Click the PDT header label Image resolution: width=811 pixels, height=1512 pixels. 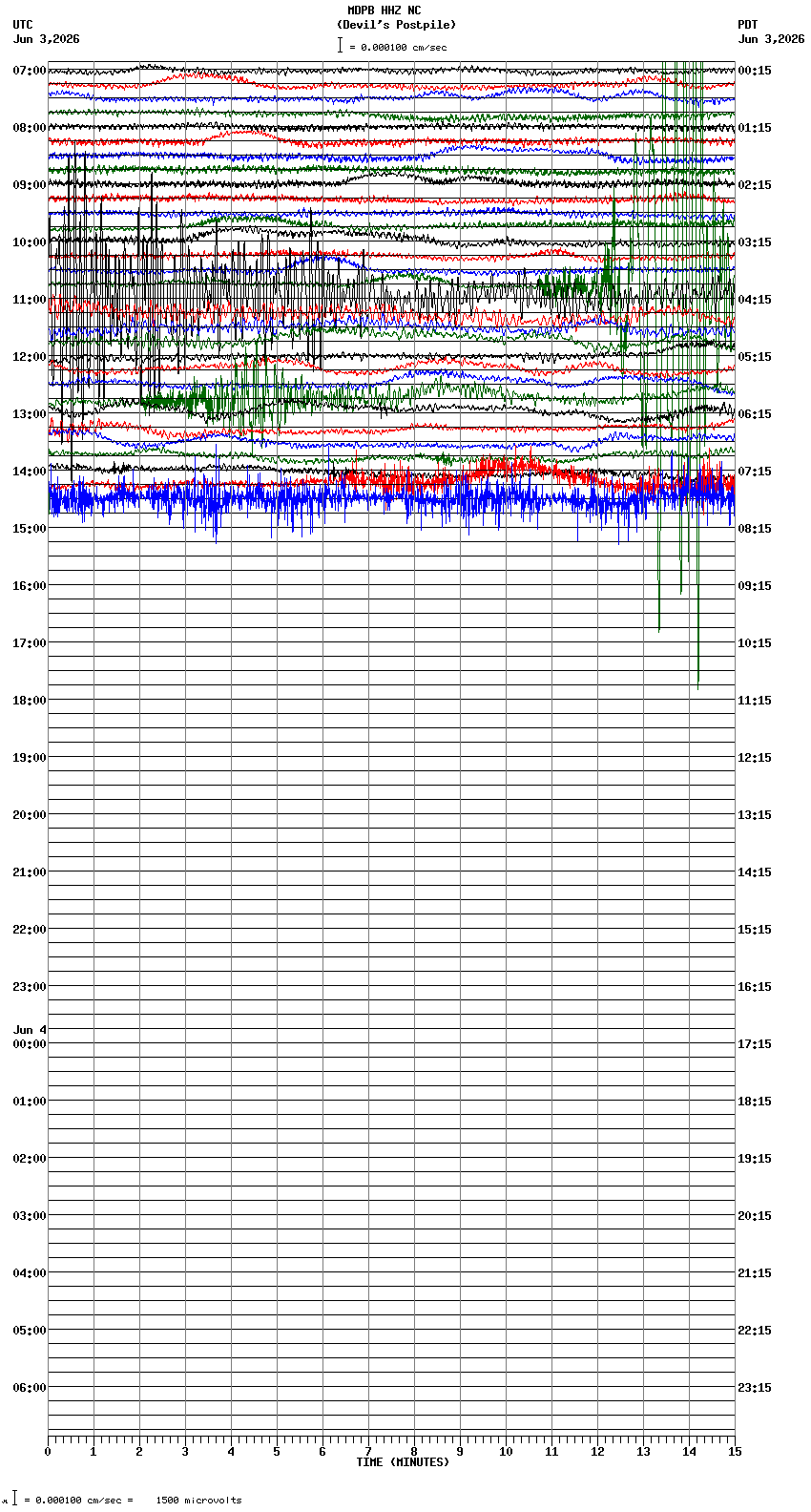[747, 25]
